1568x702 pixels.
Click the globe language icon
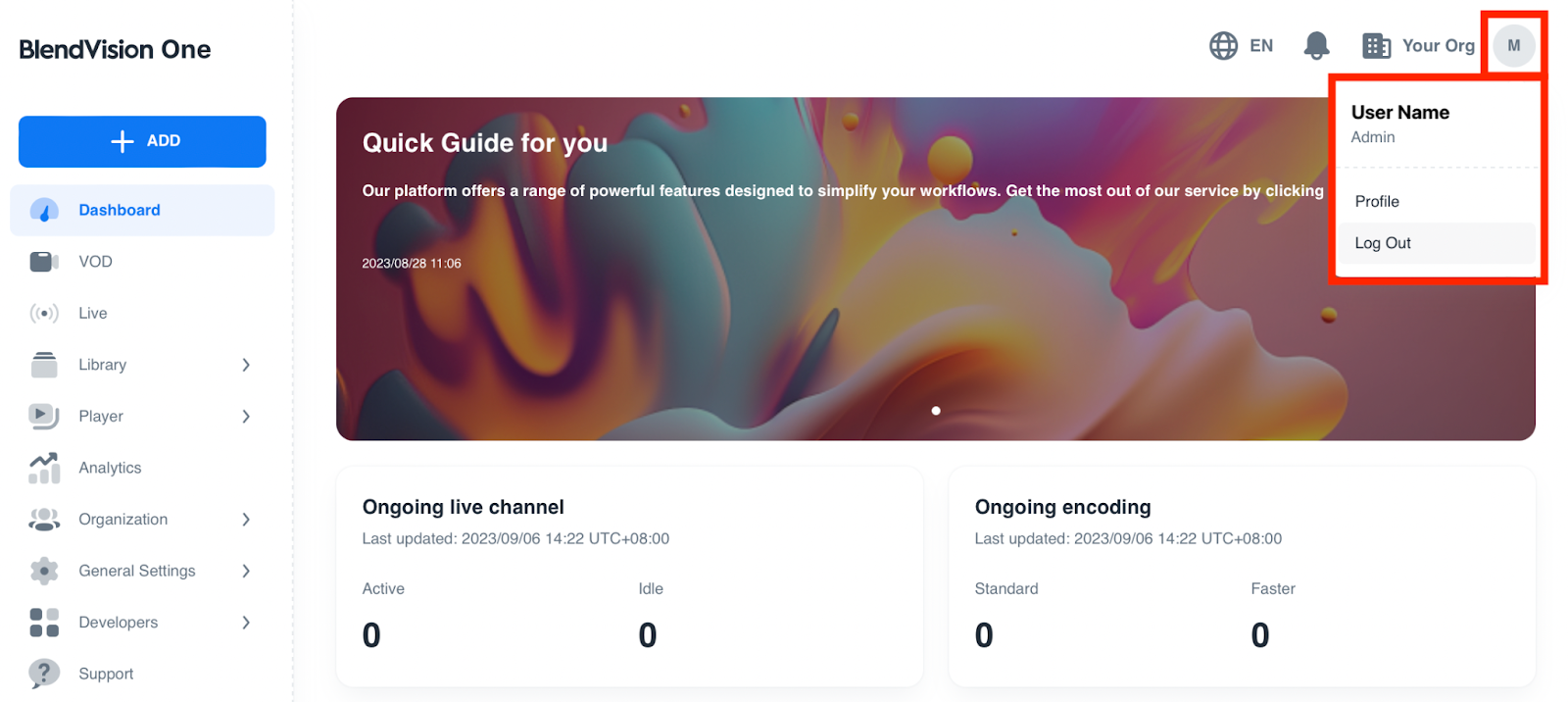coord(1223,45)
